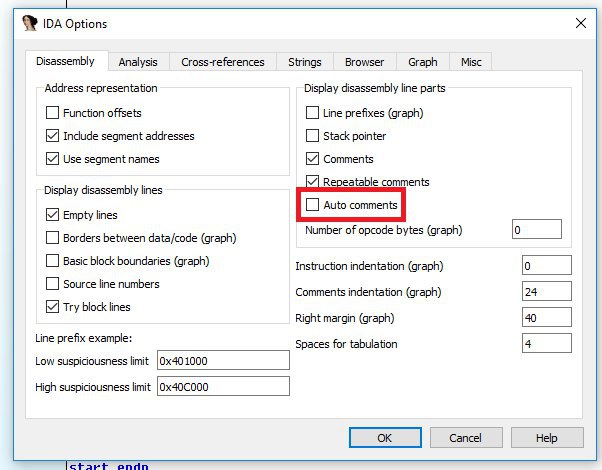Switch to the Analysis tab
The height and width of the screenshot is (470, 602).
(x=138, y=62)
